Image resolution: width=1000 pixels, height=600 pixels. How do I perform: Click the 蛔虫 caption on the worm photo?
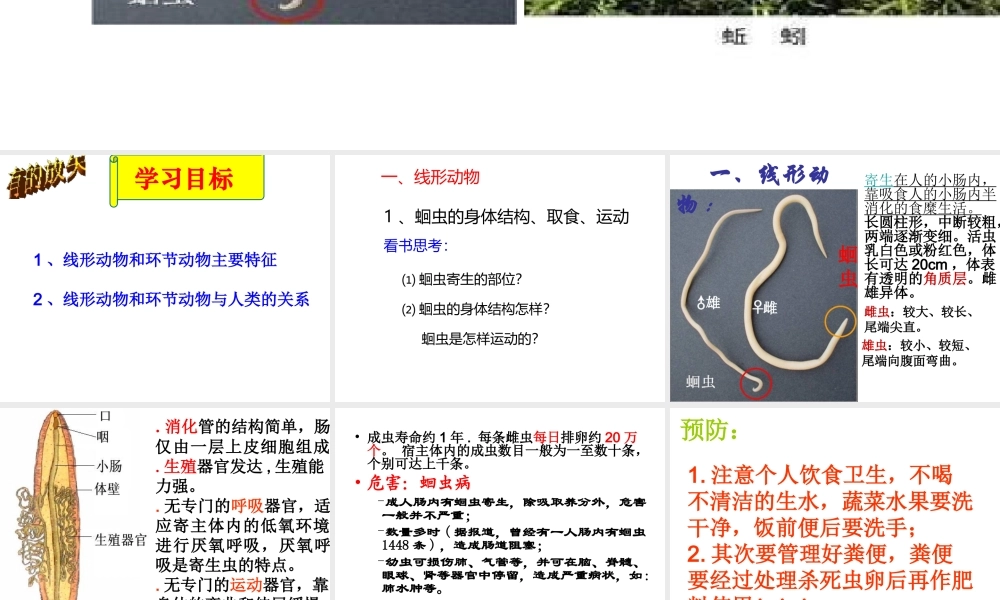700,382
